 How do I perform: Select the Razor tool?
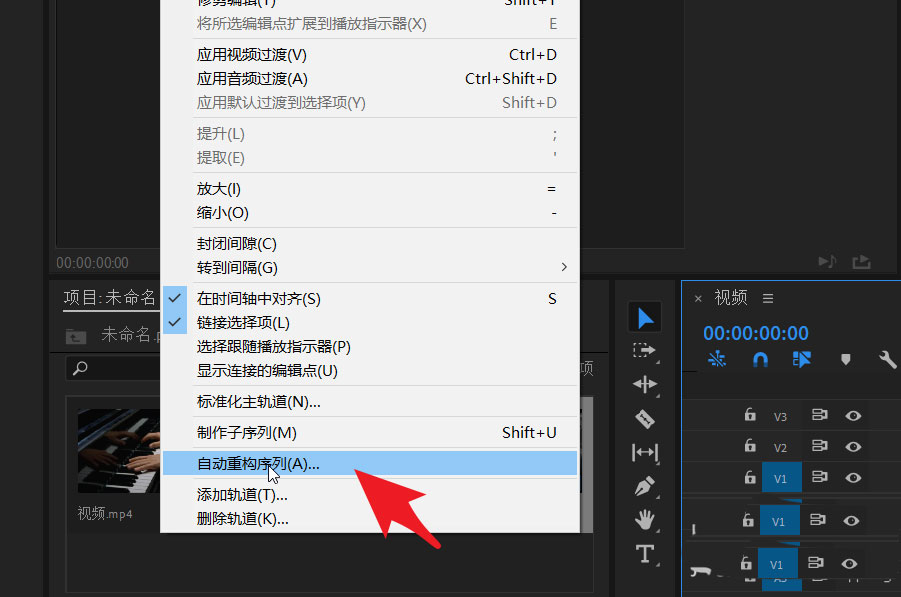click(645, 418)
